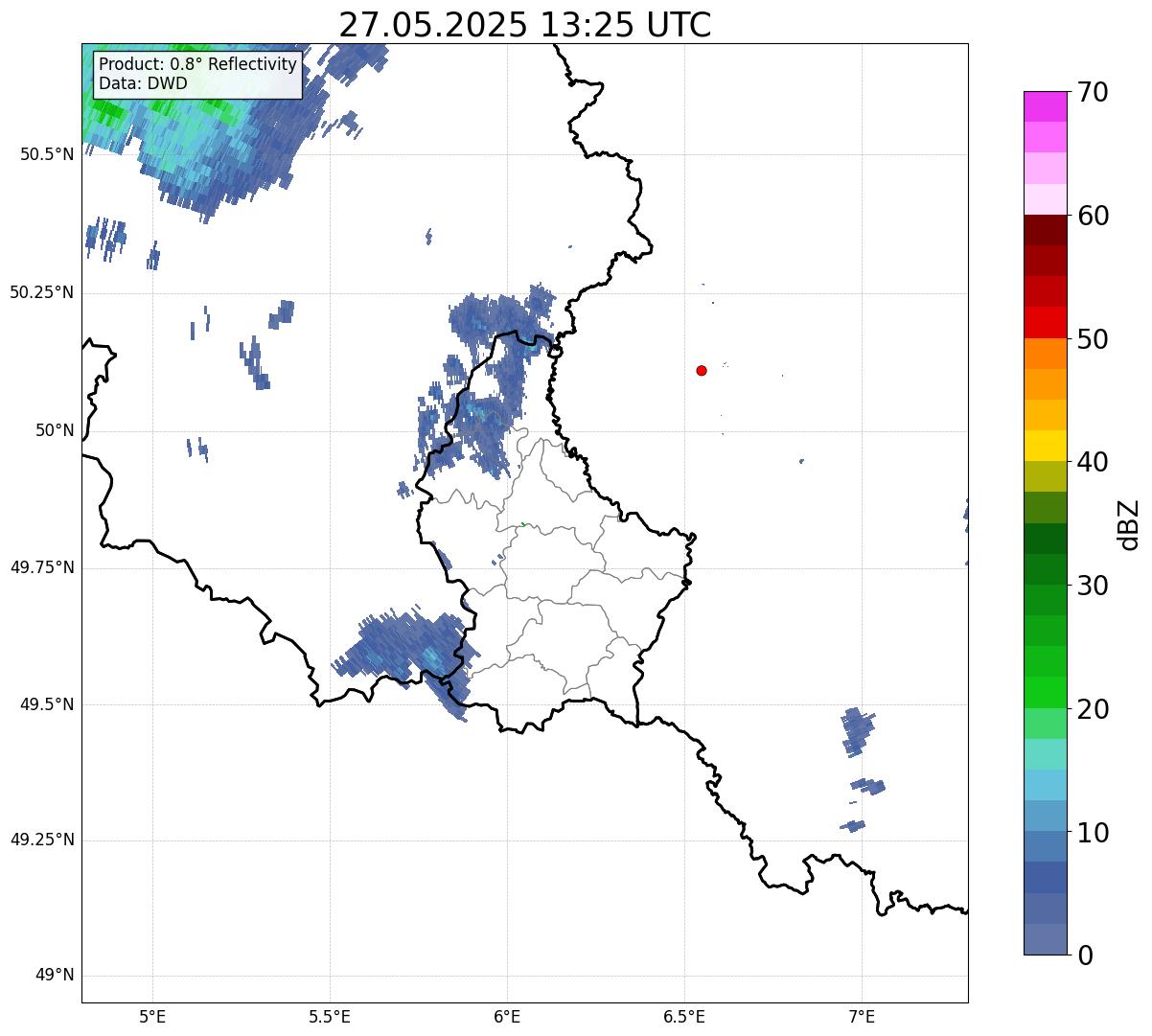Viewport: 1152px width, 1036px height.
Task: Click the red station marker dot
Action: pyautogui.click(x=702, y=370)
